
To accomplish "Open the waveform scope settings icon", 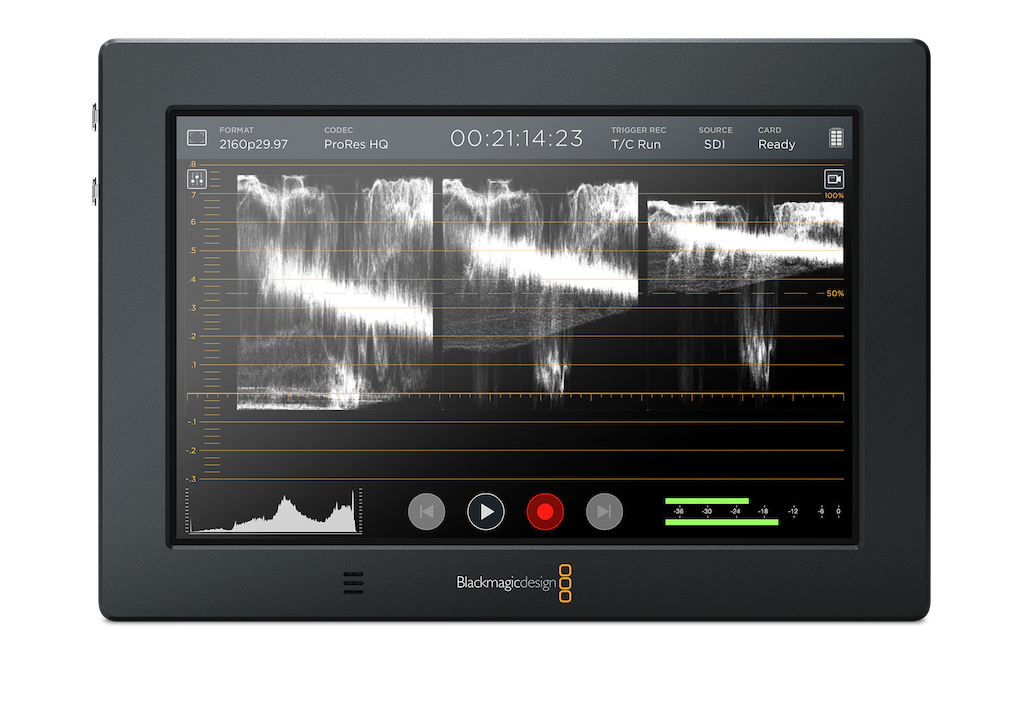I will pos(197,178).
